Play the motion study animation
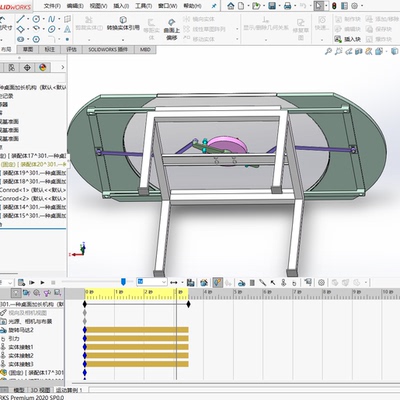The image size is (400, 400). coord(42,283)
